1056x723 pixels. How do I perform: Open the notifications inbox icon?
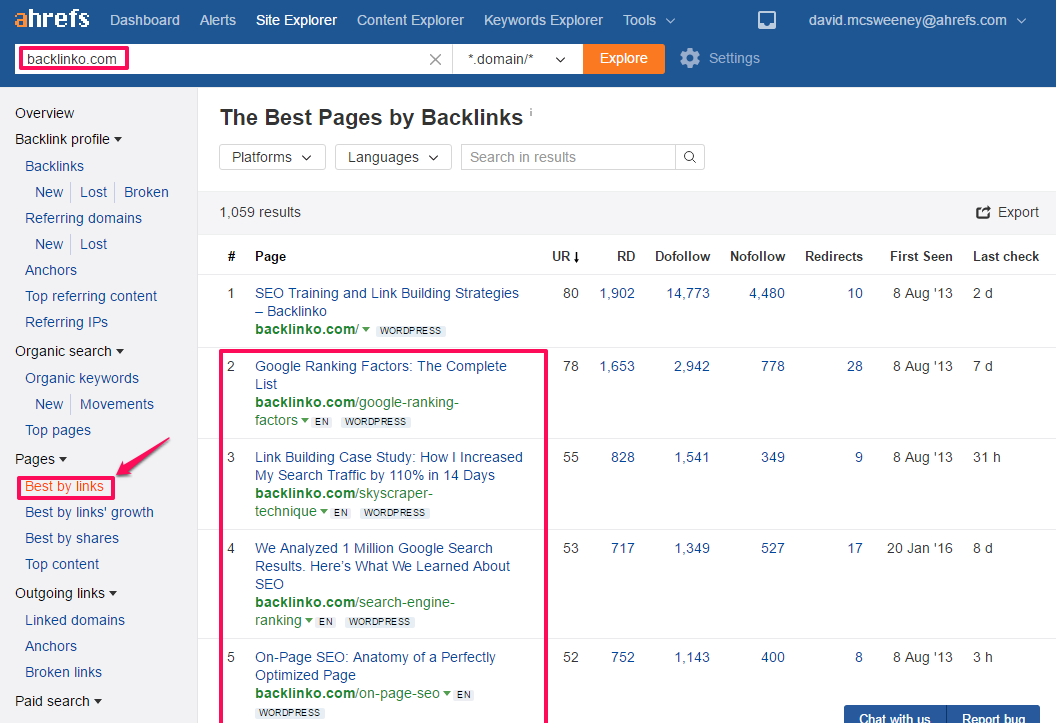click(x=766, y=20)
